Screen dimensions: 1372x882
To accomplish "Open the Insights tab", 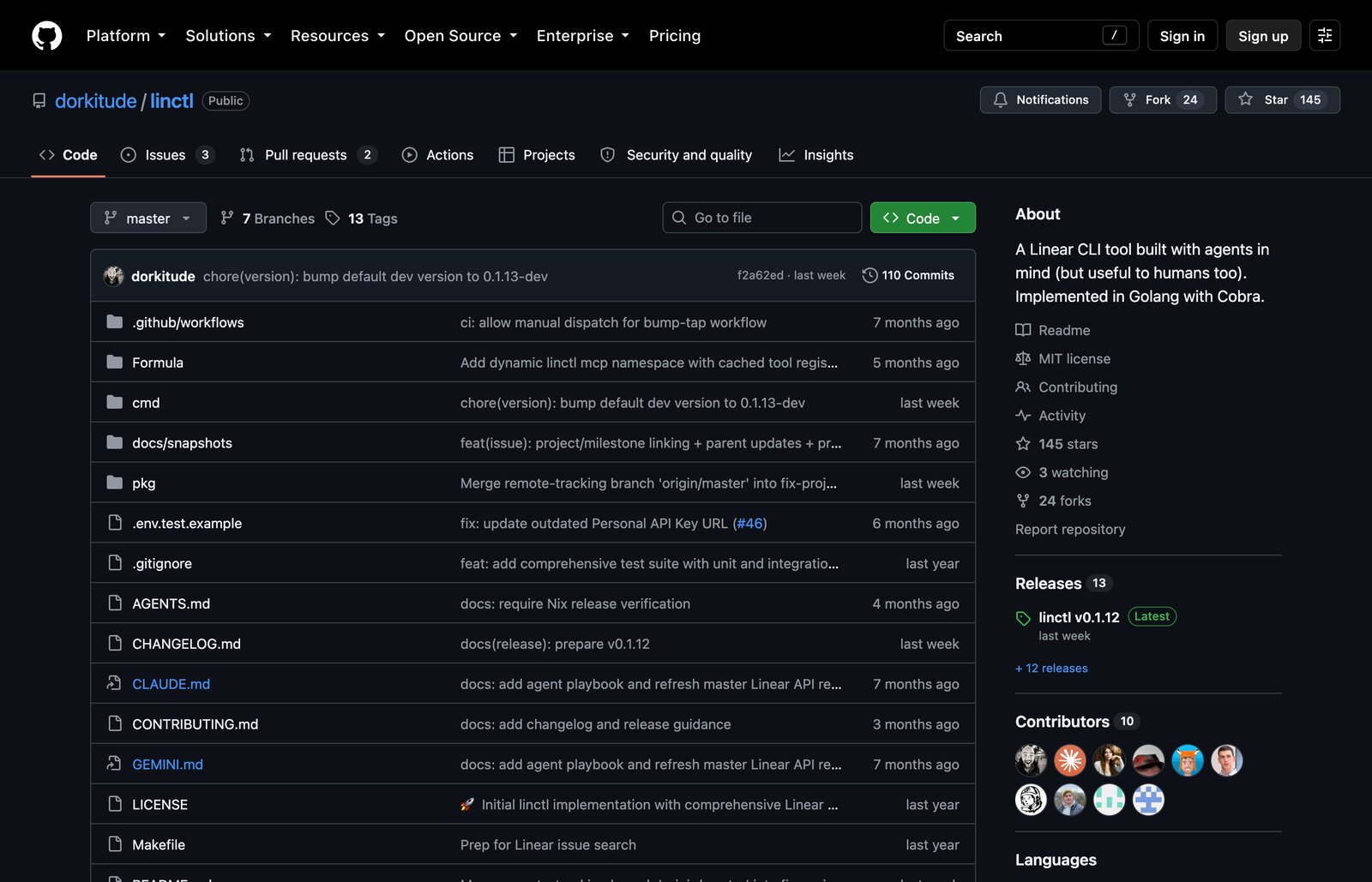I will [816, 154].
